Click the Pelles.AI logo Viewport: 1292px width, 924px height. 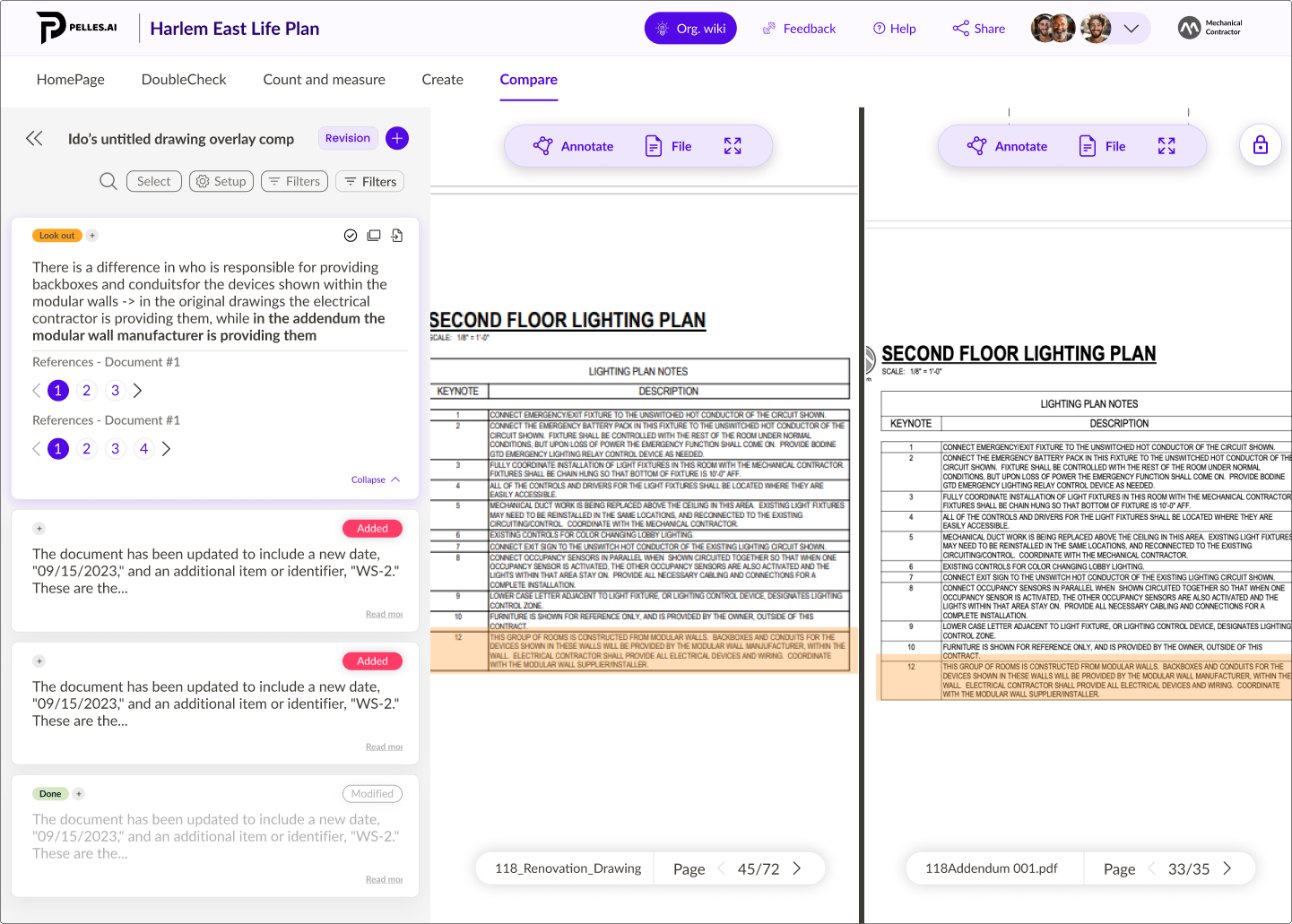click(x=77, y=28)
